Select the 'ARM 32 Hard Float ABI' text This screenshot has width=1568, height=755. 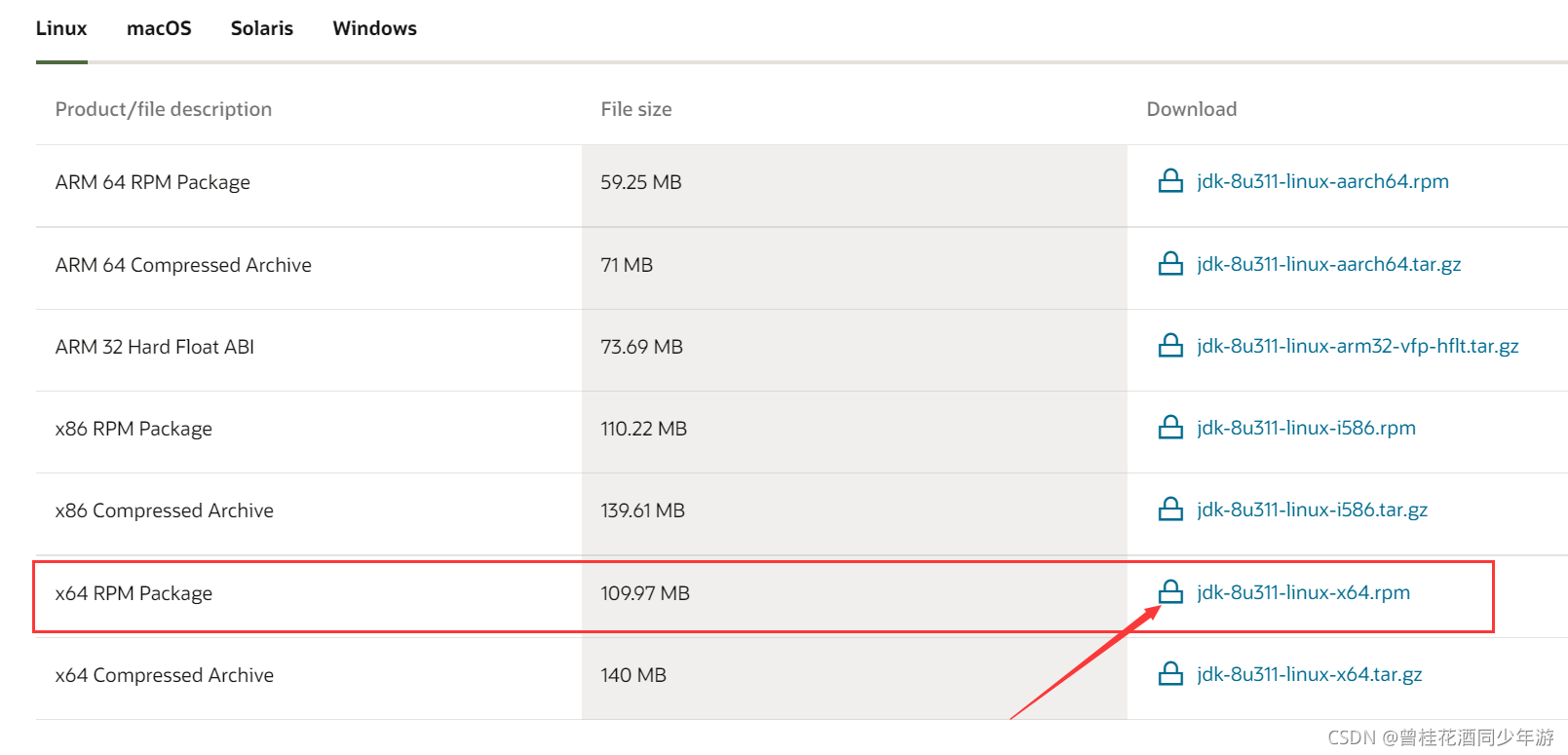[155, 347]
